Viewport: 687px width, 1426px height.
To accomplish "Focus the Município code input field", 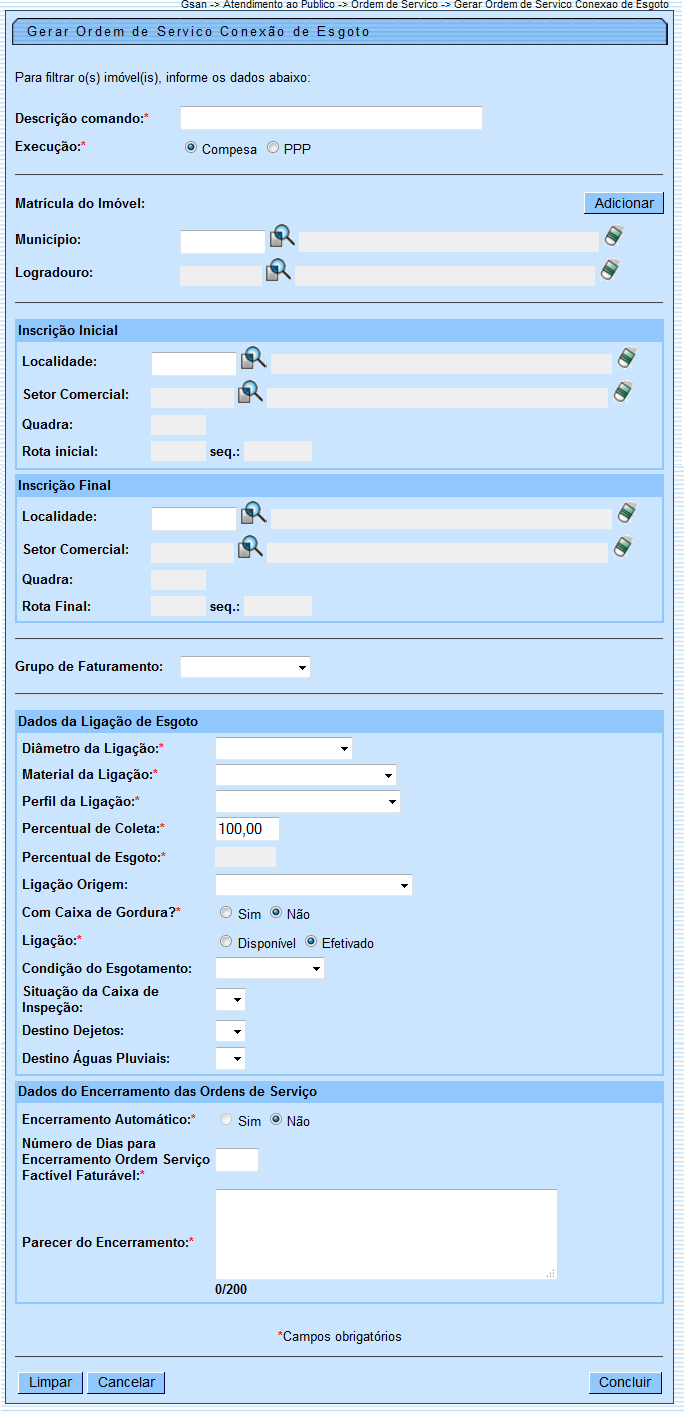I will point(222,241).
